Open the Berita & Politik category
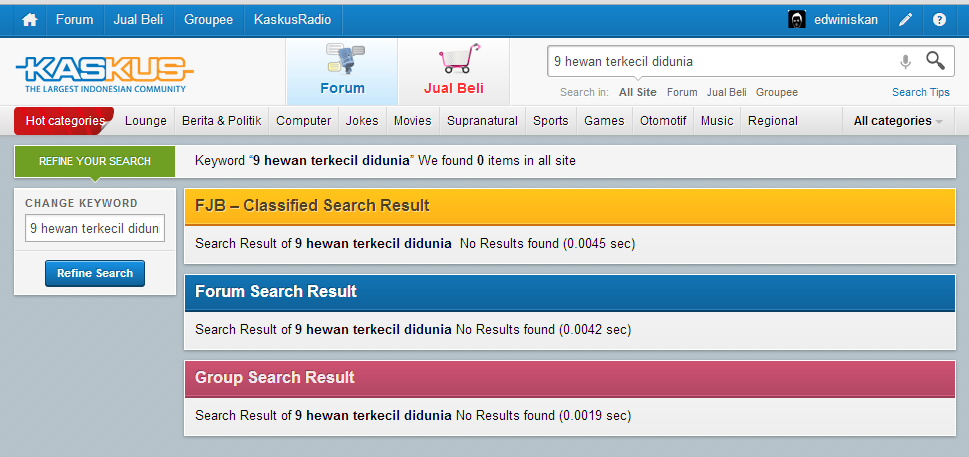The image size is (969, 457). tap(221, 120)
